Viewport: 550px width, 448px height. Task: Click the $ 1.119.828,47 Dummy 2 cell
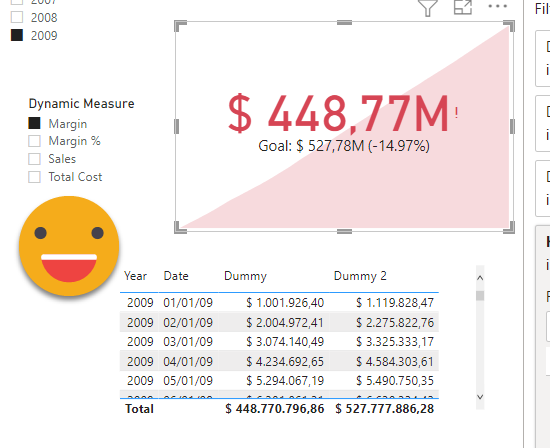coord(395,302)
